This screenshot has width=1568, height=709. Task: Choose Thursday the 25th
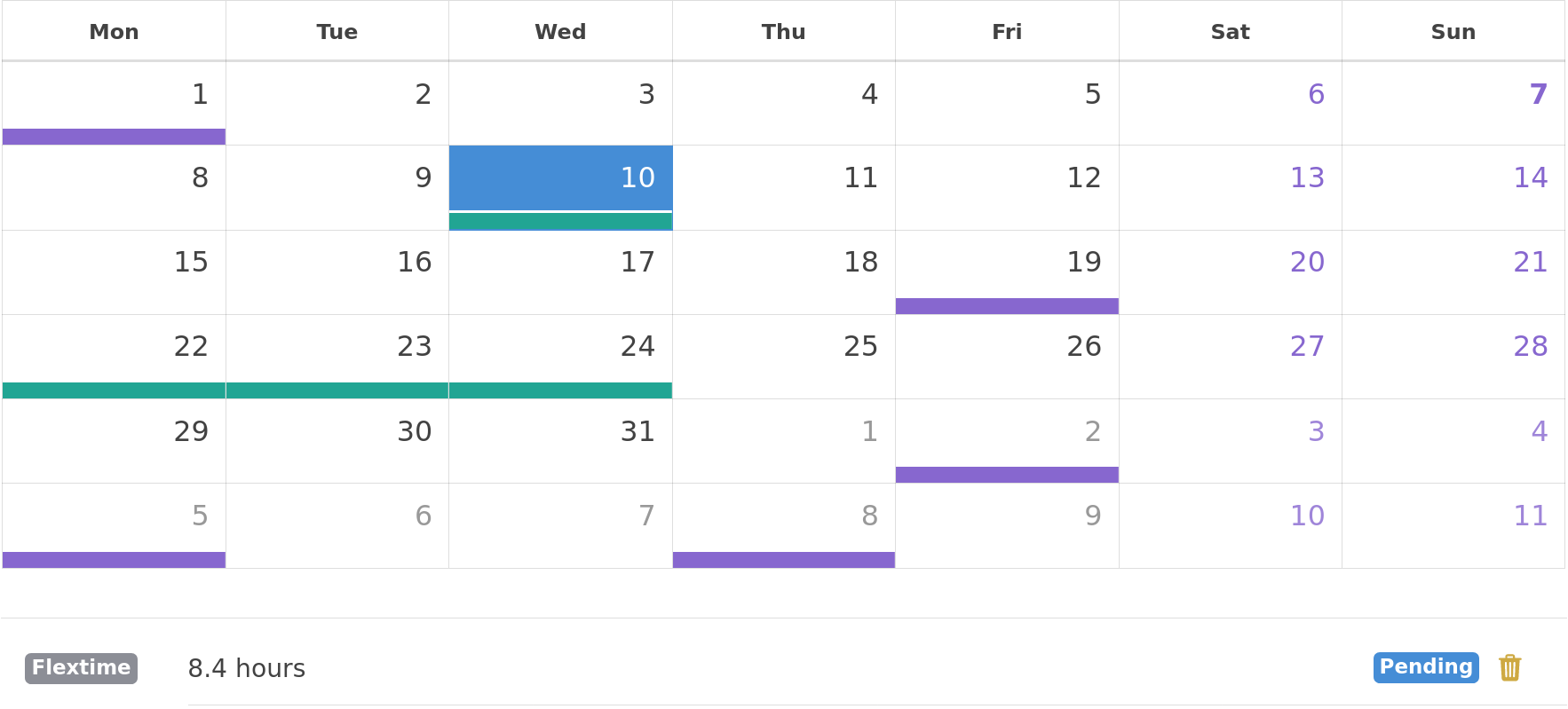point(784,357)
